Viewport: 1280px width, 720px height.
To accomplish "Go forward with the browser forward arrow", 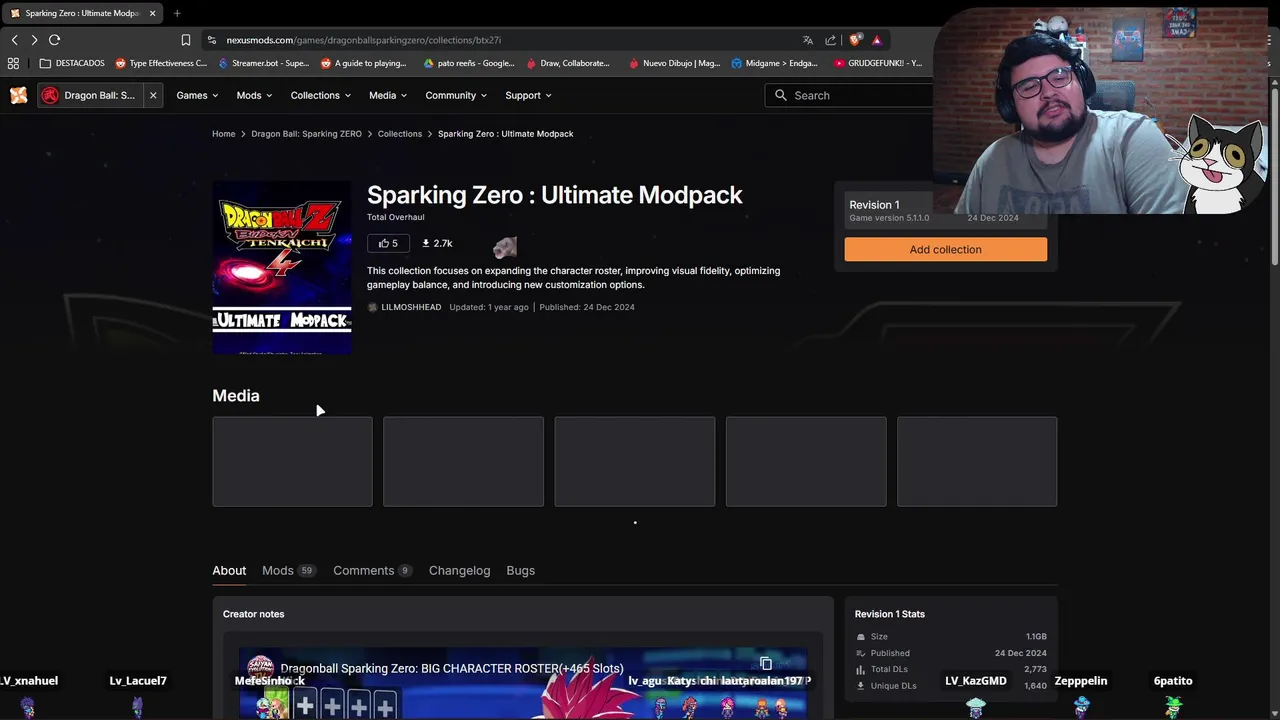I will (x=34, y=40).
